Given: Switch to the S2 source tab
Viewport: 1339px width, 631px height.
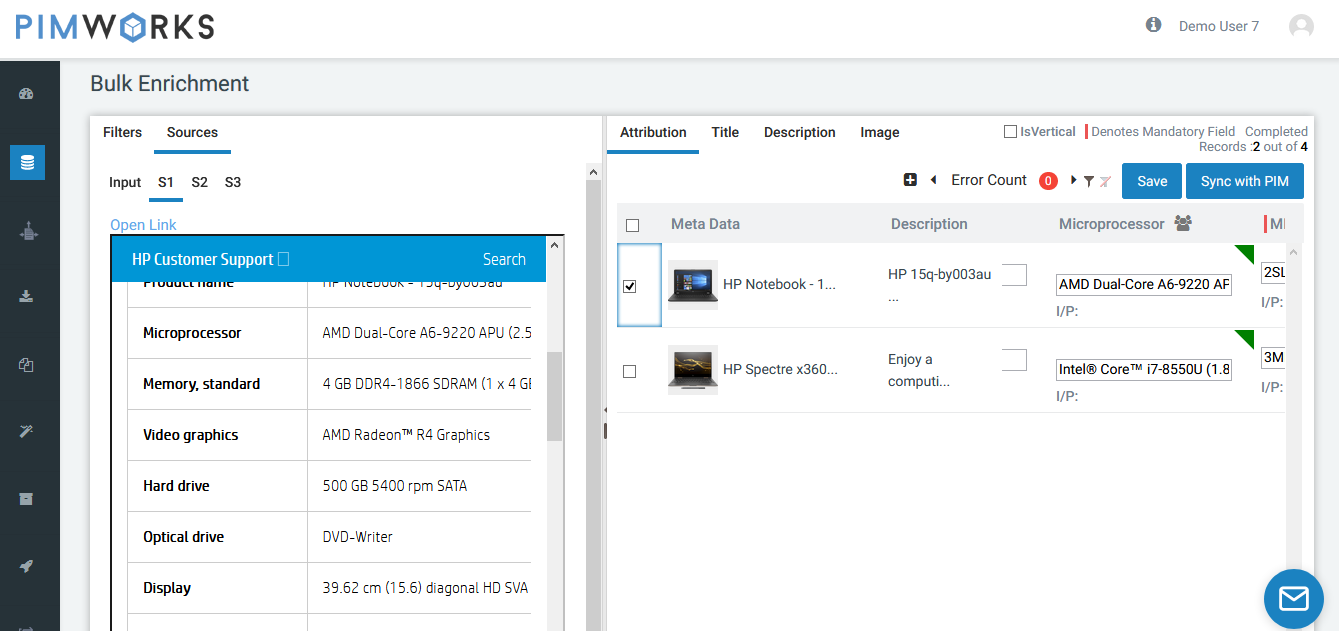Looking at the screenshot, I should (200, 182).
